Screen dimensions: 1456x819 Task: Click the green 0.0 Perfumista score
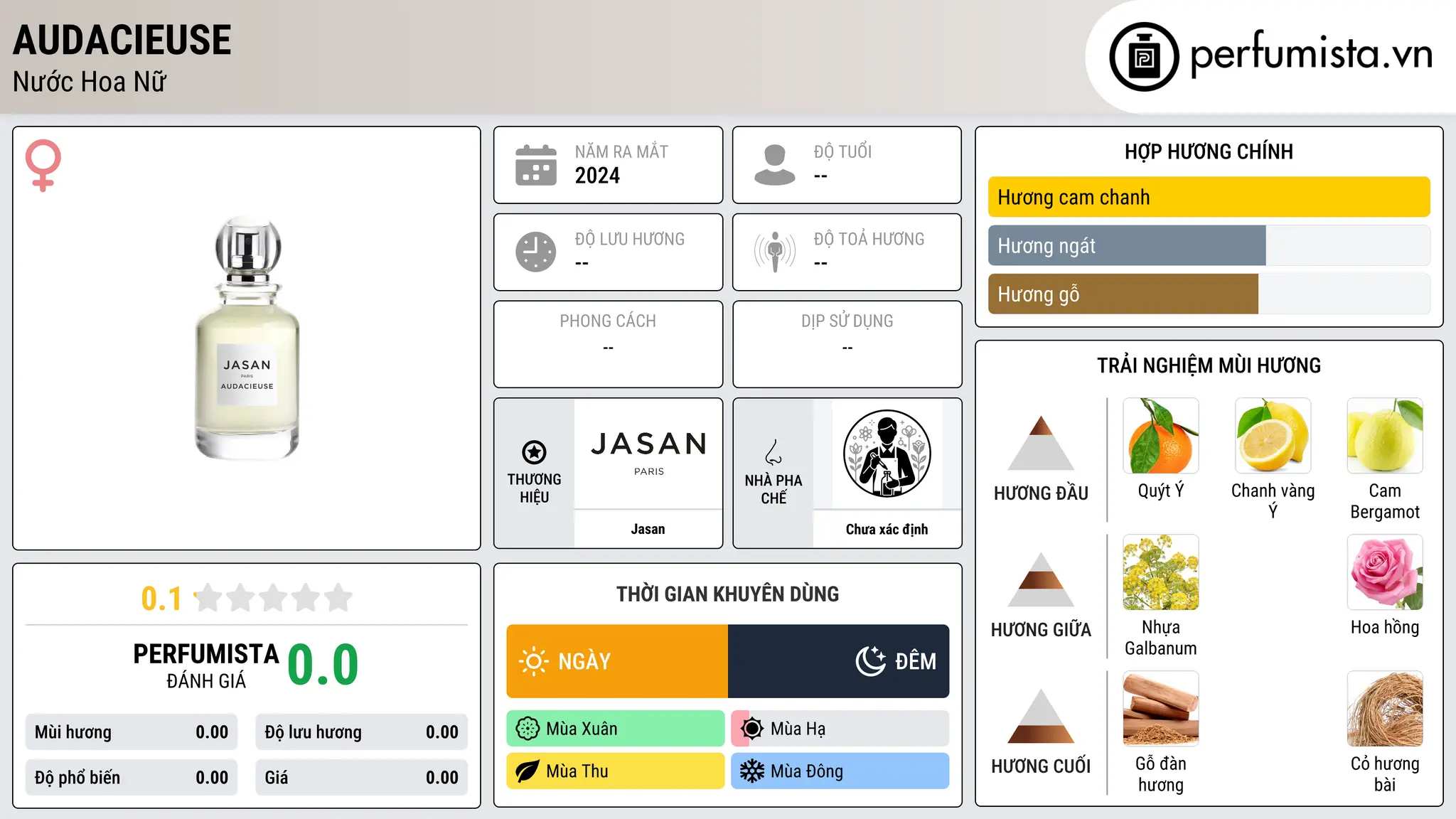tap(323, 665)
